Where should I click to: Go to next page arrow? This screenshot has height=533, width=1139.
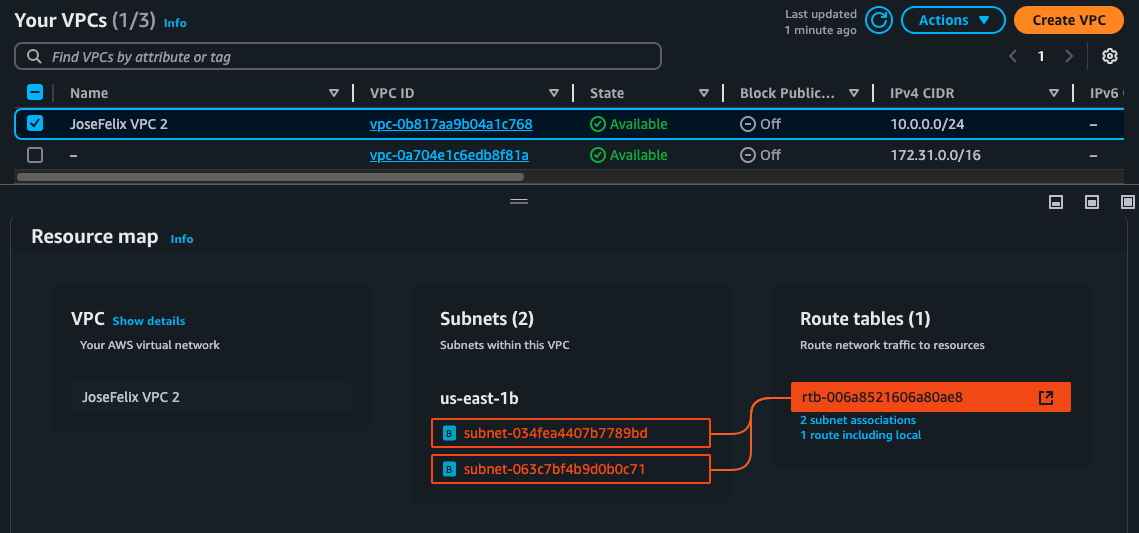[1069, 57]
